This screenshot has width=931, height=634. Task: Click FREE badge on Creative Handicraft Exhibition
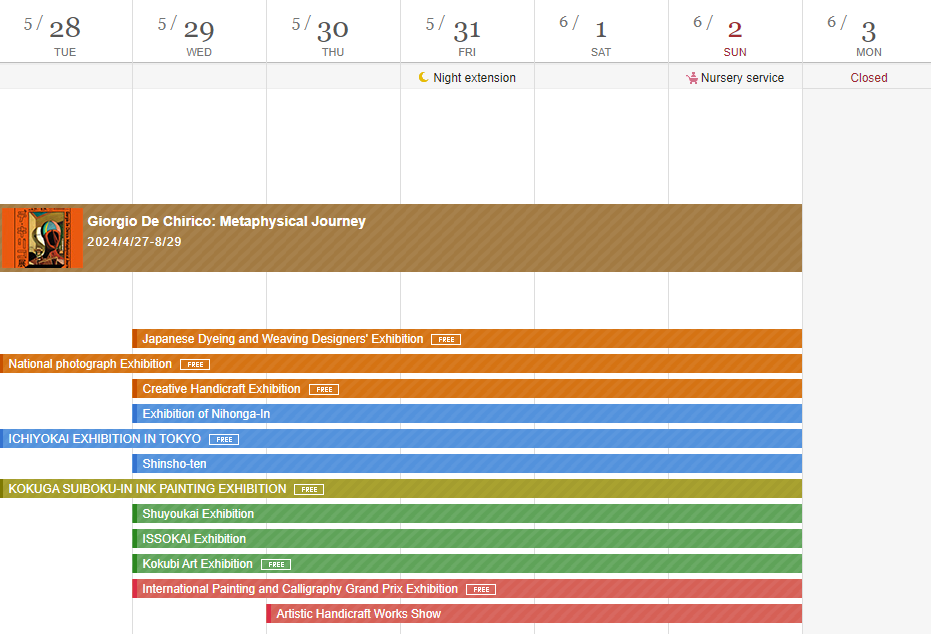[x=324, y=389]
